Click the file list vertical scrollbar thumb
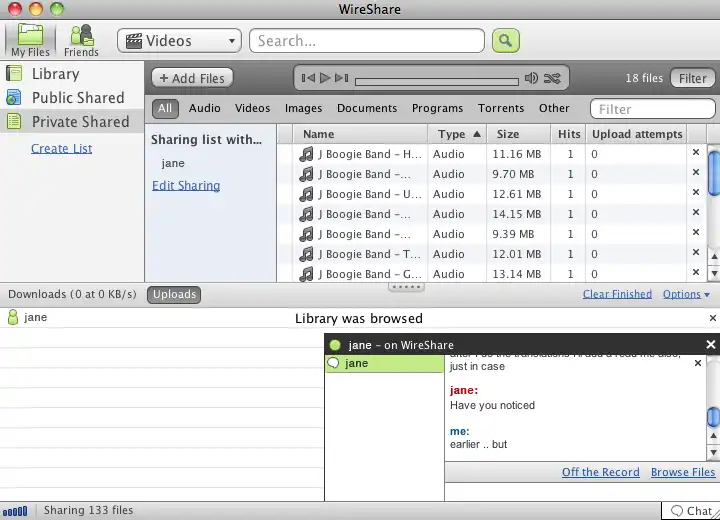720x520 pixels. click(714, 174)
